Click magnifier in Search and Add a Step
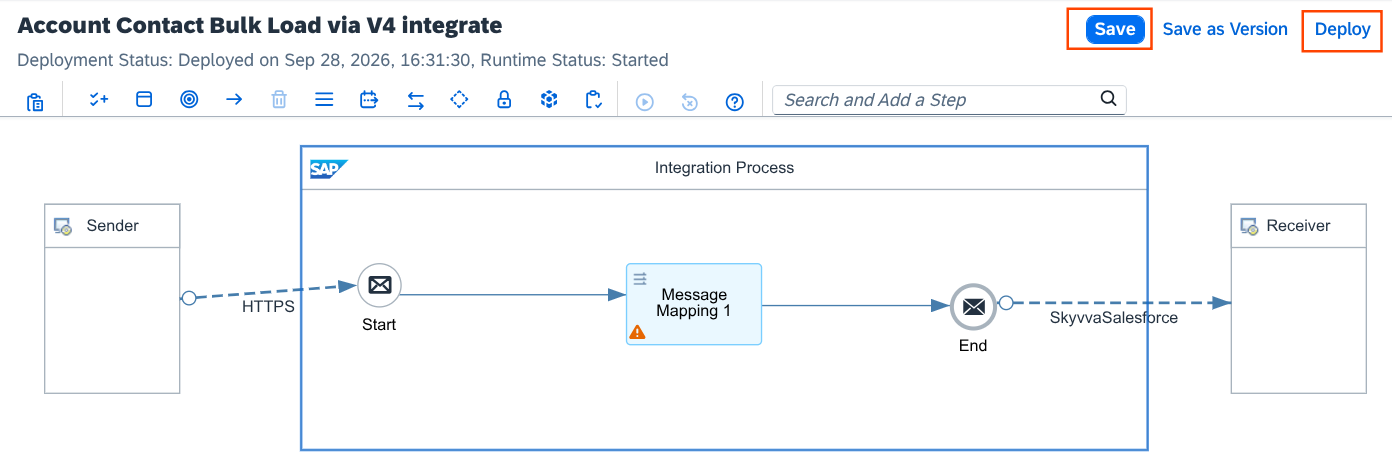 1108,99
